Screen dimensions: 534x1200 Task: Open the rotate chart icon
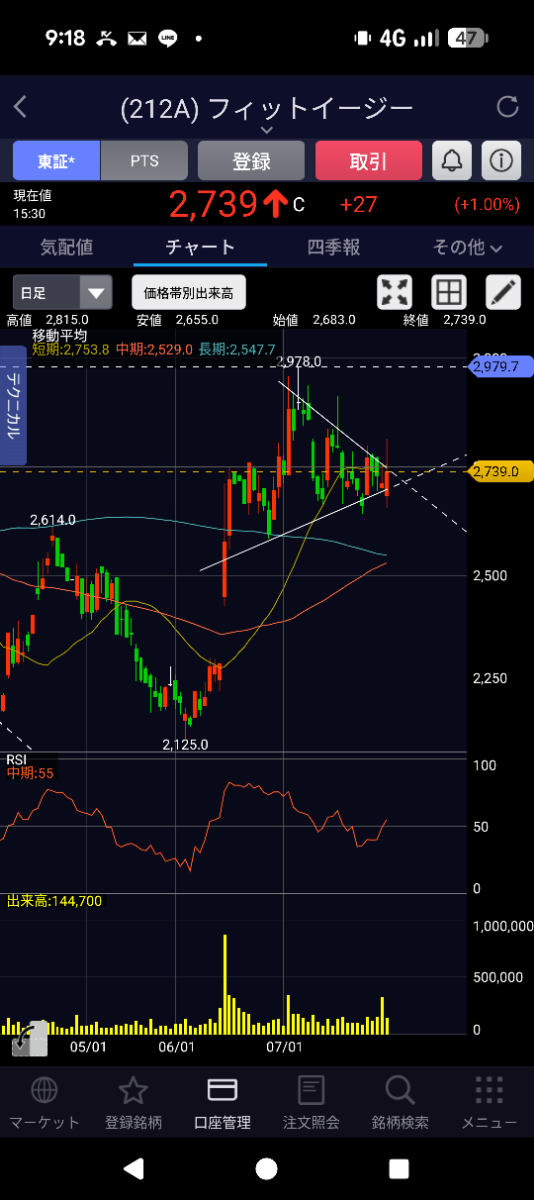click(x=29, y=1040)
